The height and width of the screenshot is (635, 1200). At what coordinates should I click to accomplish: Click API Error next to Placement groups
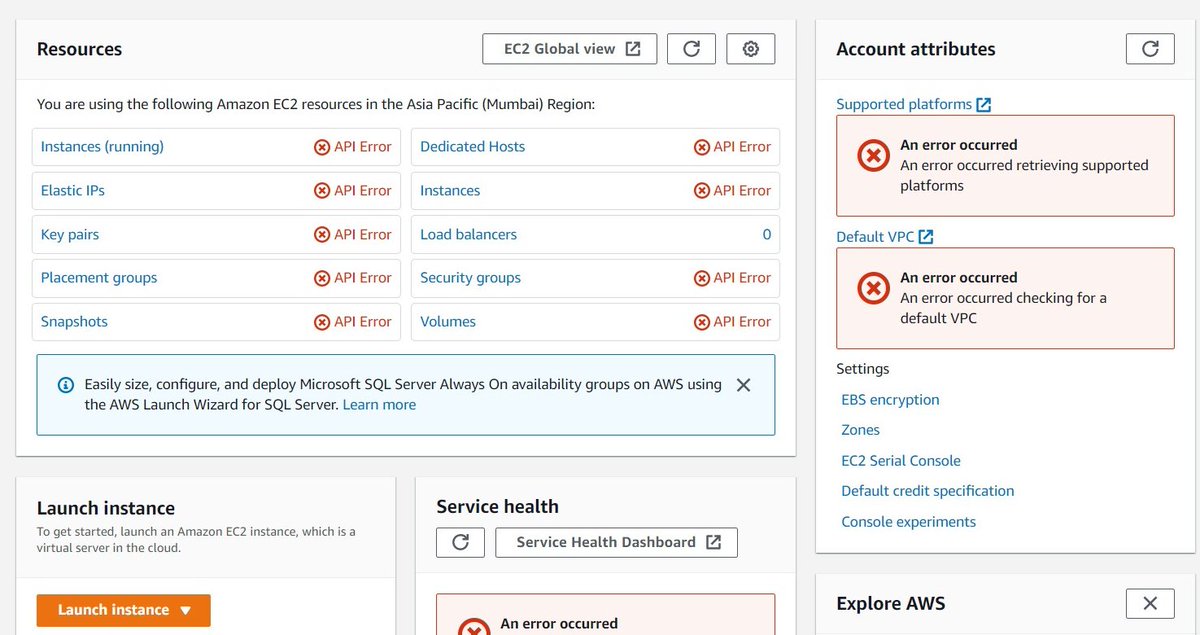click(x=353, y=278)
